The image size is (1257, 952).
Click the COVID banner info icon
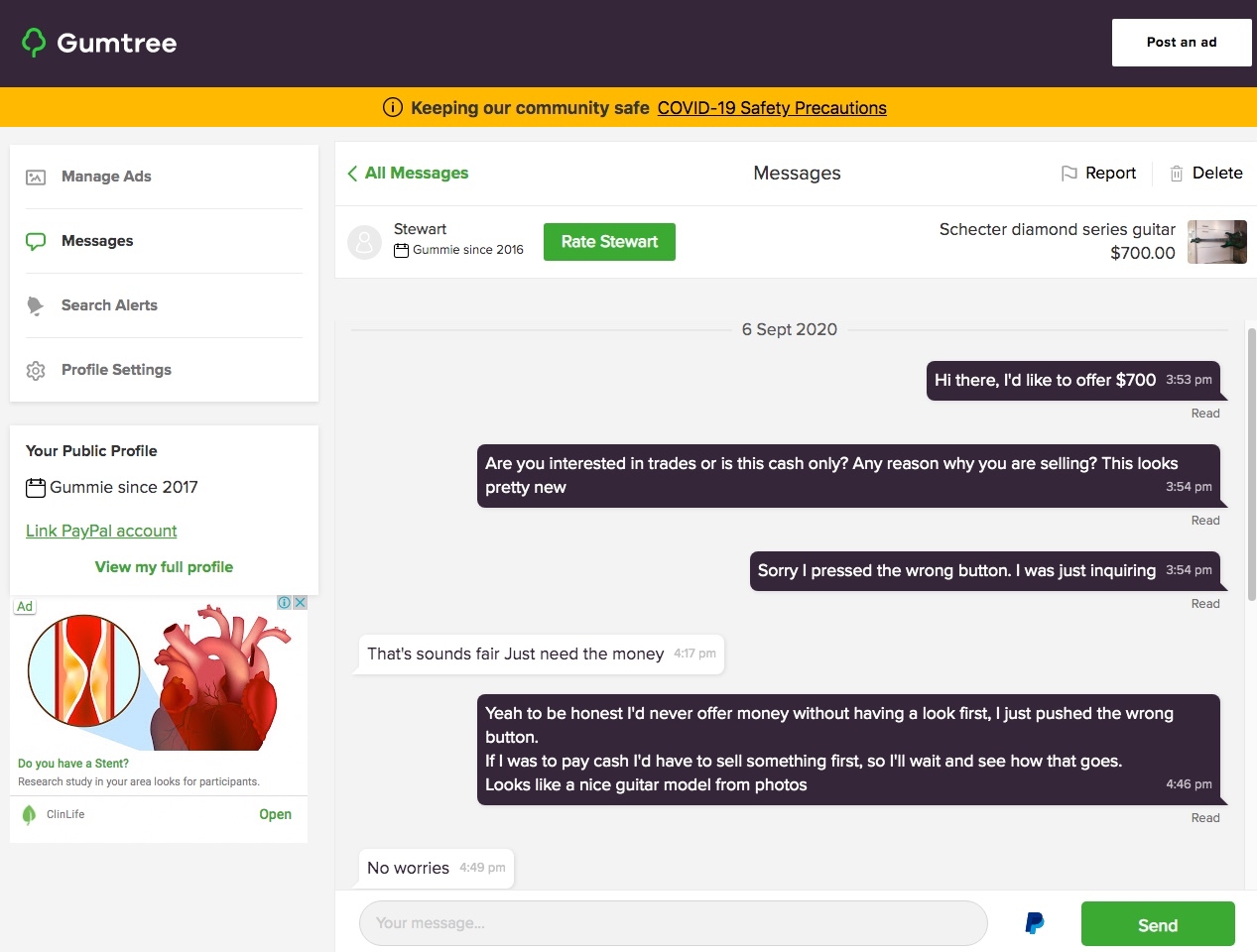393,108
